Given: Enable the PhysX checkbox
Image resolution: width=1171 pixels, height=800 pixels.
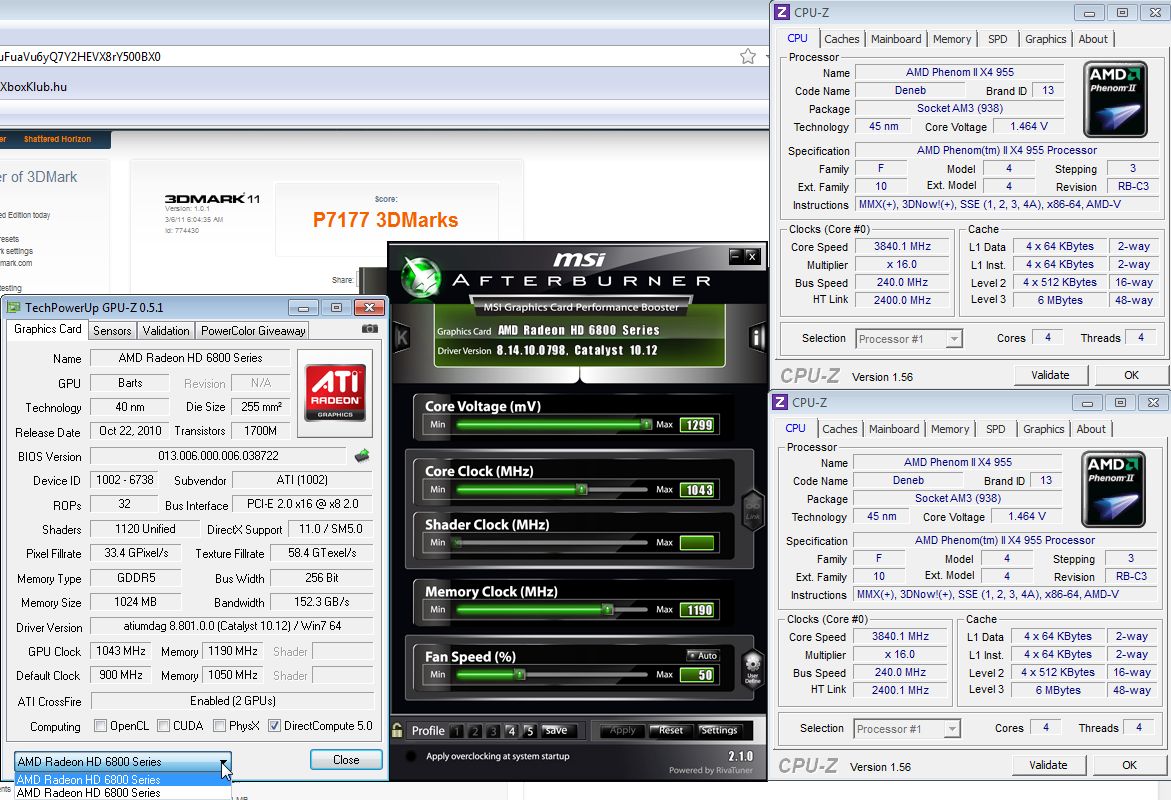Looking at the screenshot, I should tap(219, 725).
